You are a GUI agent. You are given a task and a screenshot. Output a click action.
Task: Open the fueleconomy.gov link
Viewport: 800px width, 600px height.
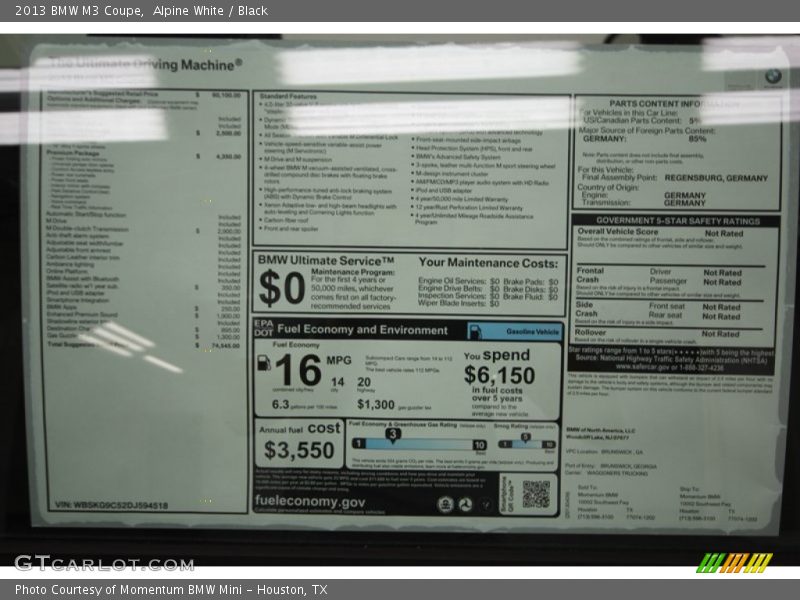point(310,502)
